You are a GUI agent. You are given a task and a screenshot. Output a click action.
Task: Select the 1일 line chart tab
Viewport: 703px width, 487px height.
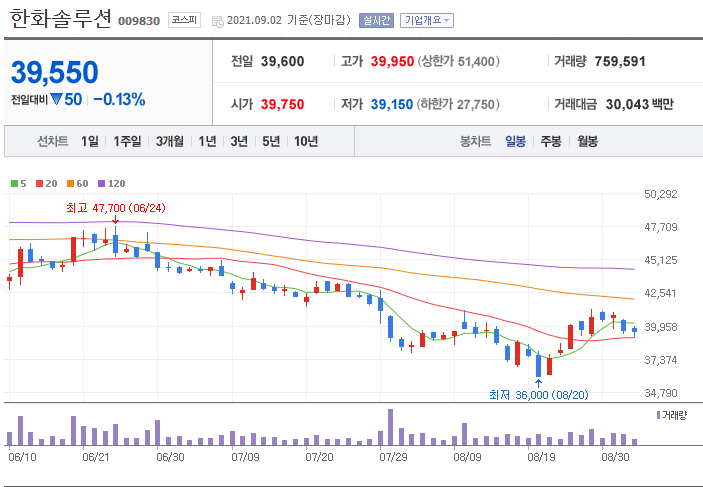click(x=90, y=141)
